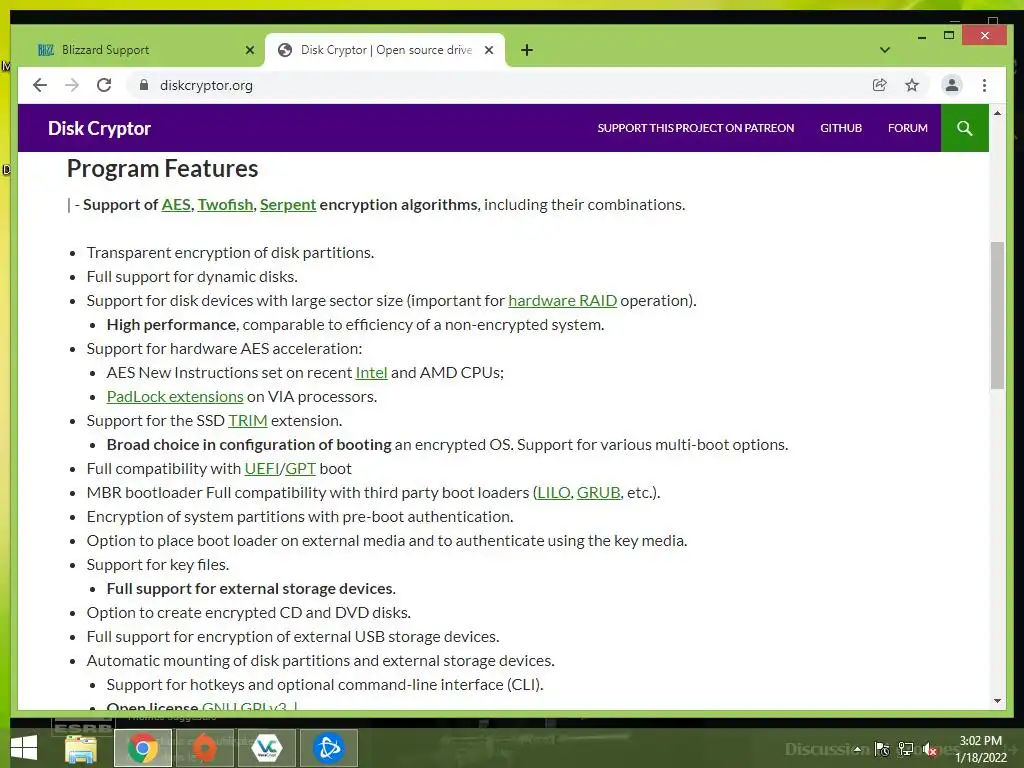Open the hardware RAID link
1024x768 pixels.
tap(562, 300)
